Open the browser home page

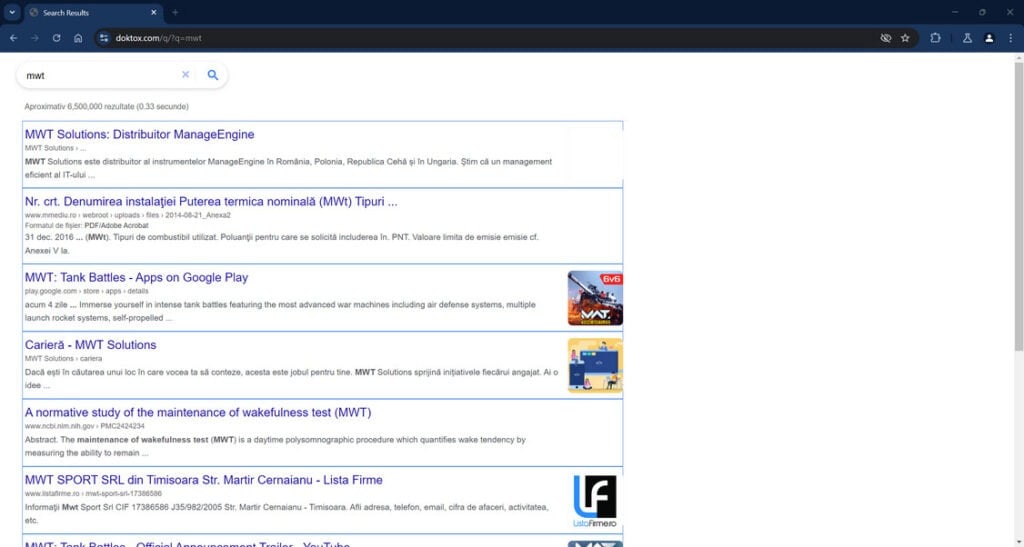pos(78,38)
